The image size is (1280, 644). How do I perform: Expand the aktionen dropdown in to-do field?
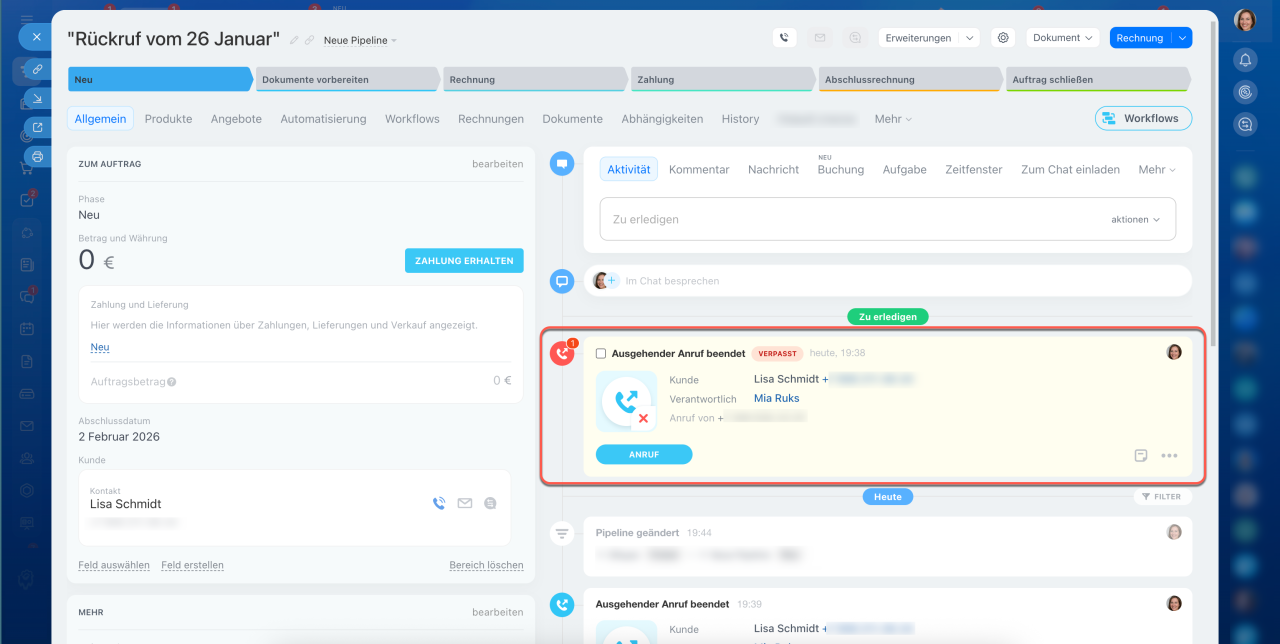(x=1135, y=219)
